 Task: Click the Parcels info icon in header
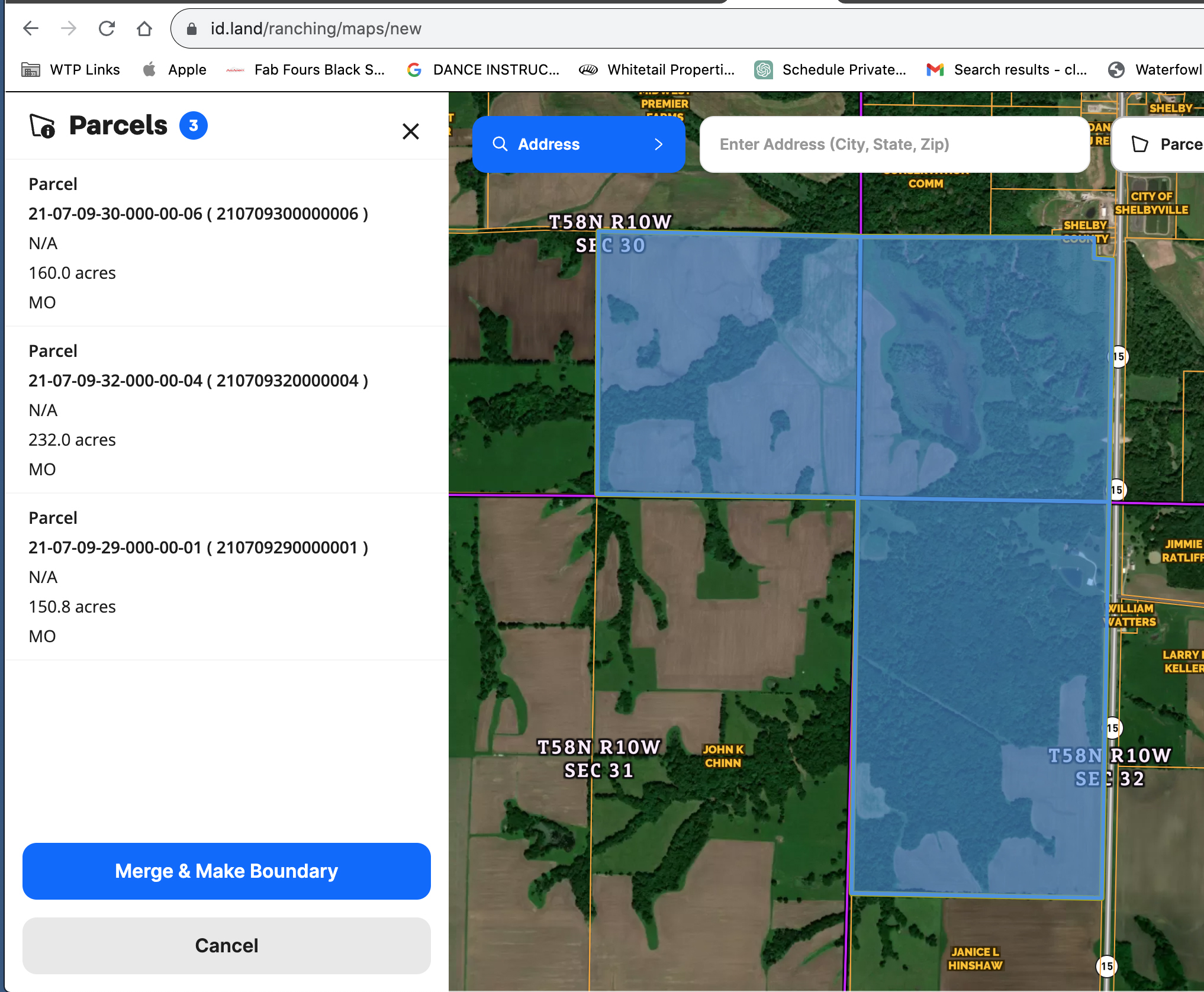point(43,126)
